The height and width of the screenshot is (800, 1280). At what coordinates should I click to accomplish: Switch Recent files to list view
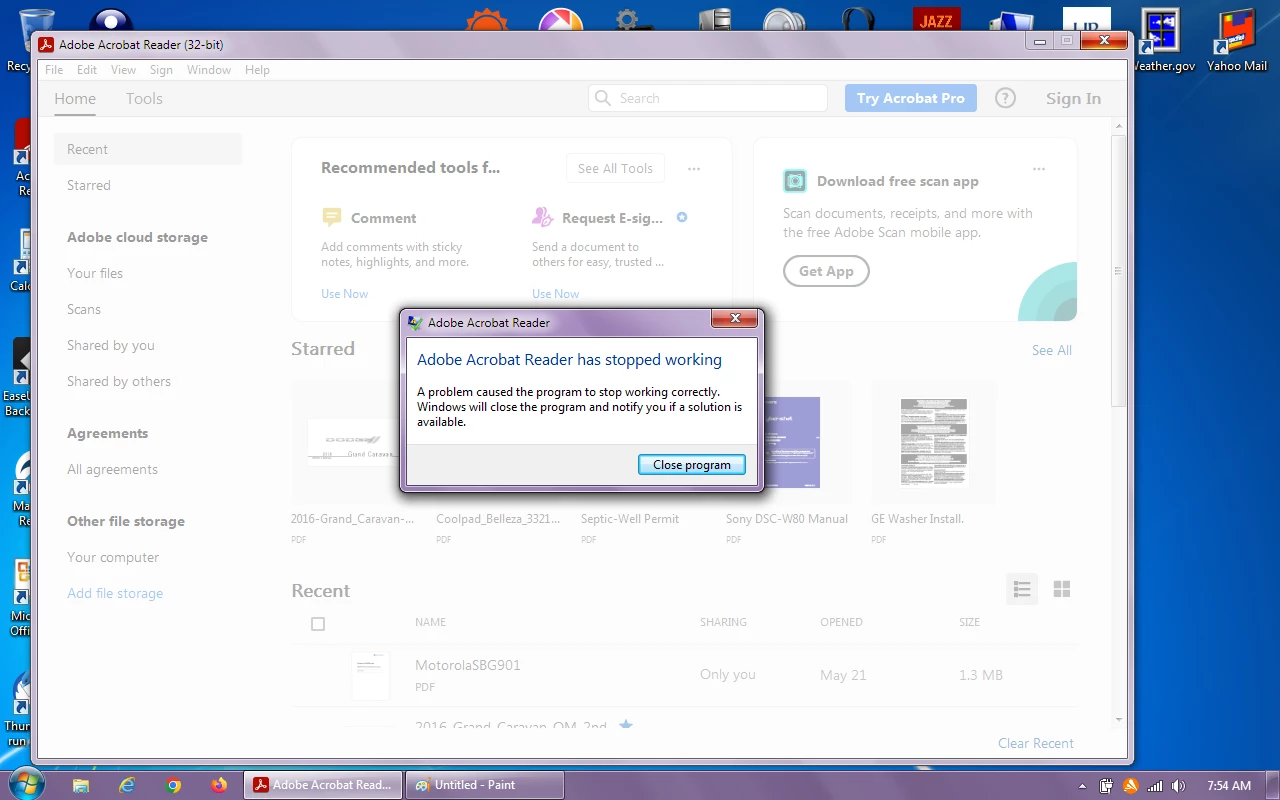(x=1022, y=589)
